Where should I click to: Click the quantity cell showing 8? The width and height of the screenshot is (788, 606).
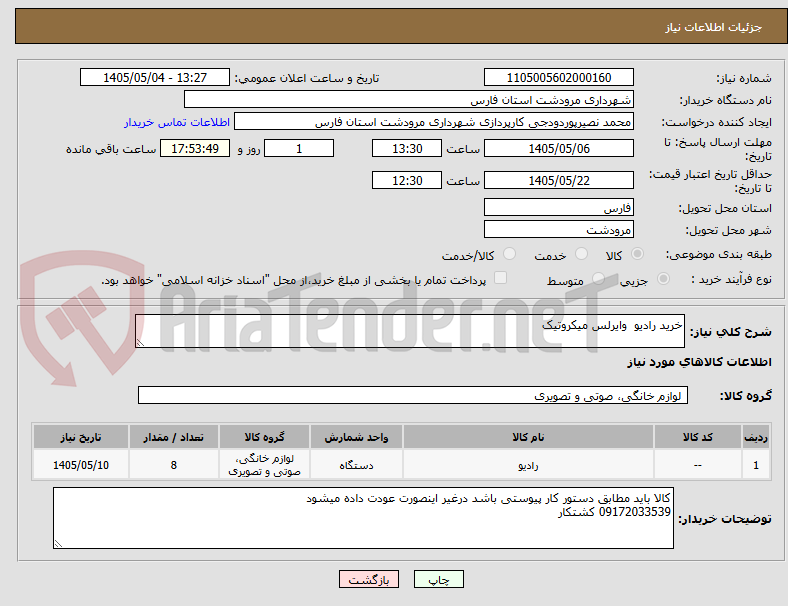173,465
